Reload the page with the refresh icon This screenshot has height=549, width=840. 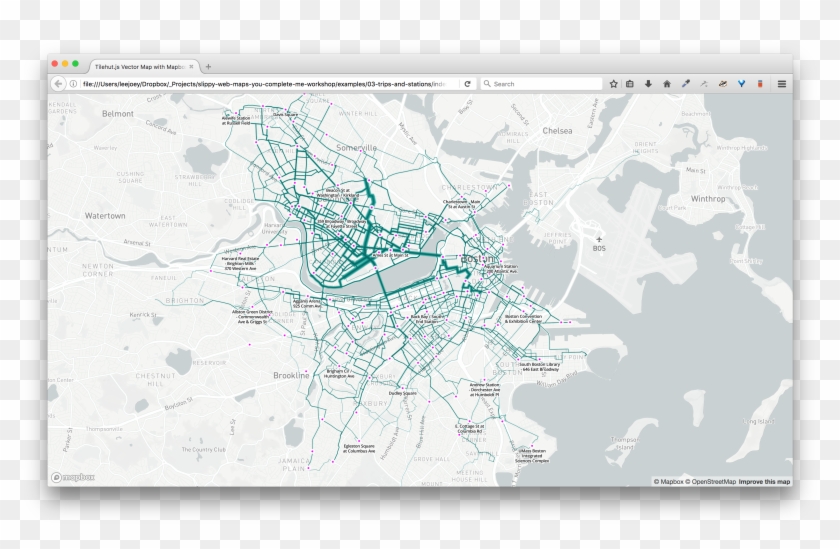(x=467, y=84)
